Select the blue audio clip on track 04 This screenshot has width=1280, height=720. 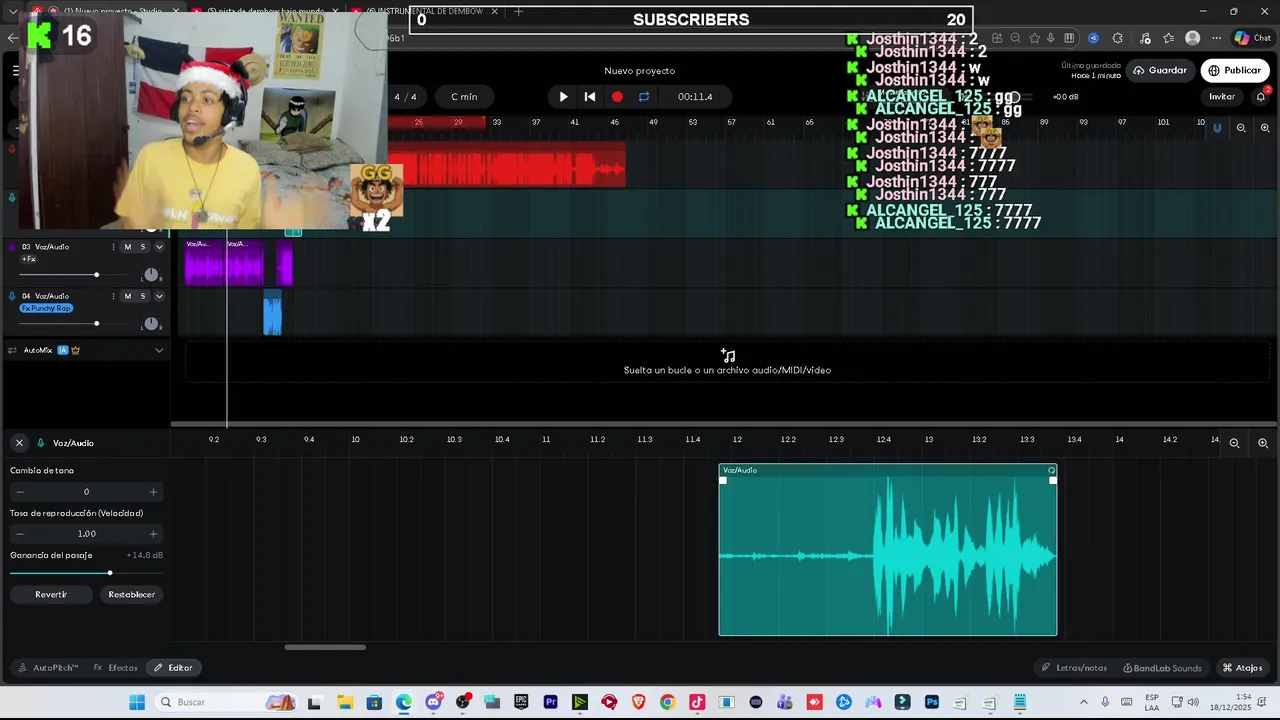272,313
